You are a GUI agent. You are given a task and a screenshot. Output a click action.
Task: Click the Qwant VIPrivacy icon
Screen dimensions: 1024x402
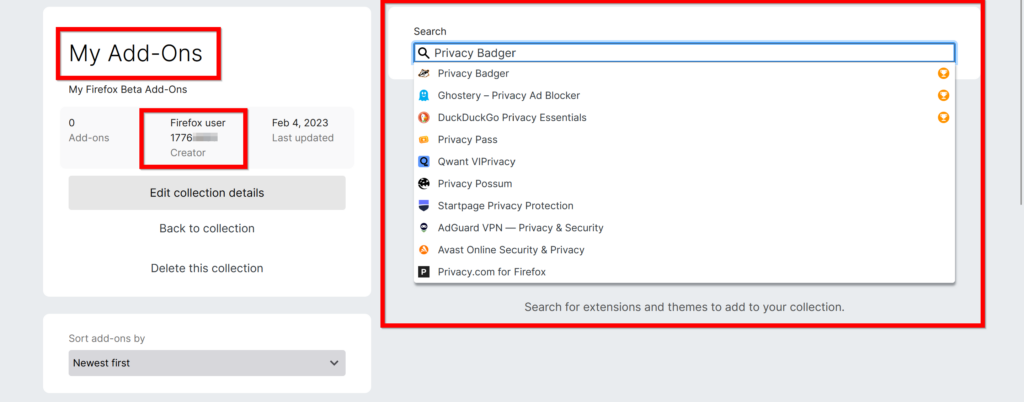(424, 162)
